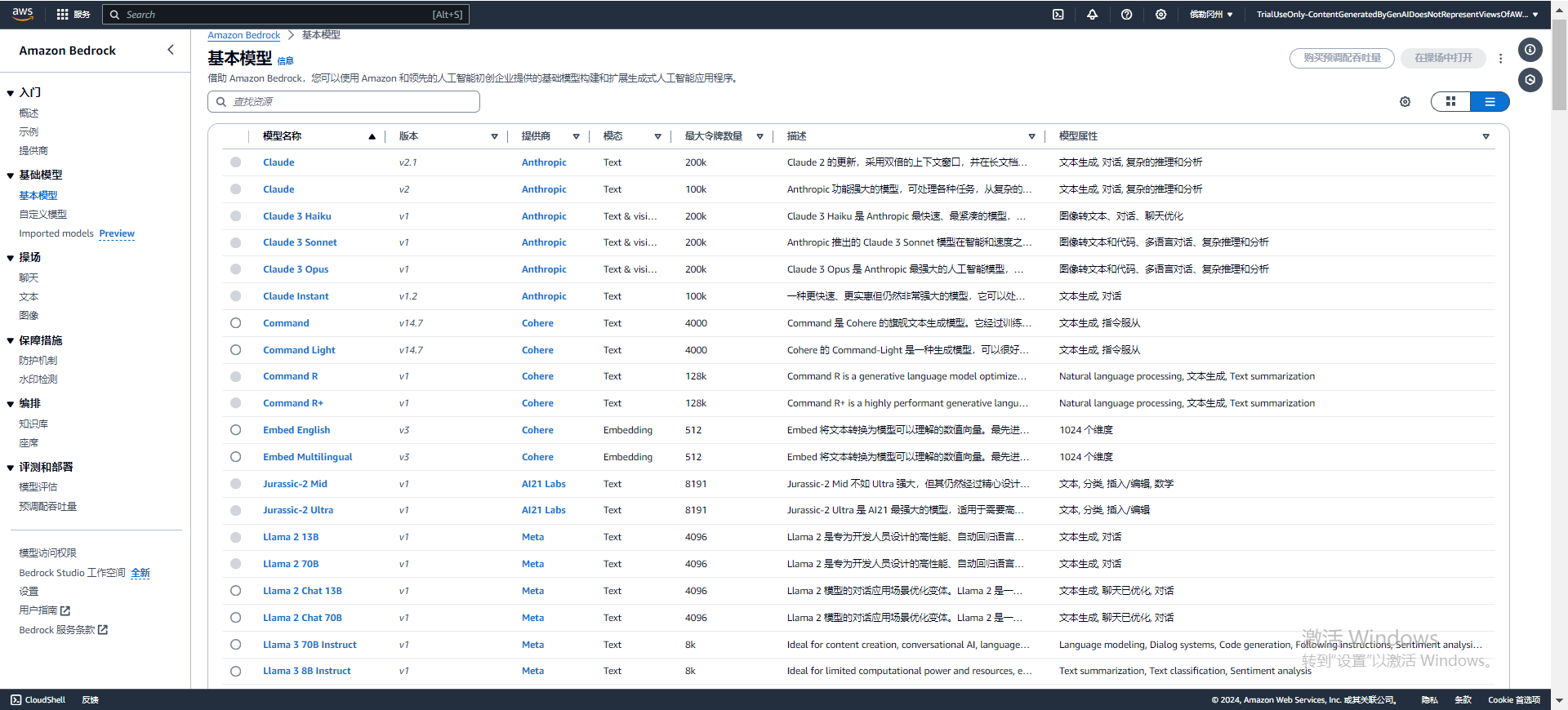Open notifications bell
Image resolution: width=1568 pixels, height=710 pixels.
tap(1092, 15)
